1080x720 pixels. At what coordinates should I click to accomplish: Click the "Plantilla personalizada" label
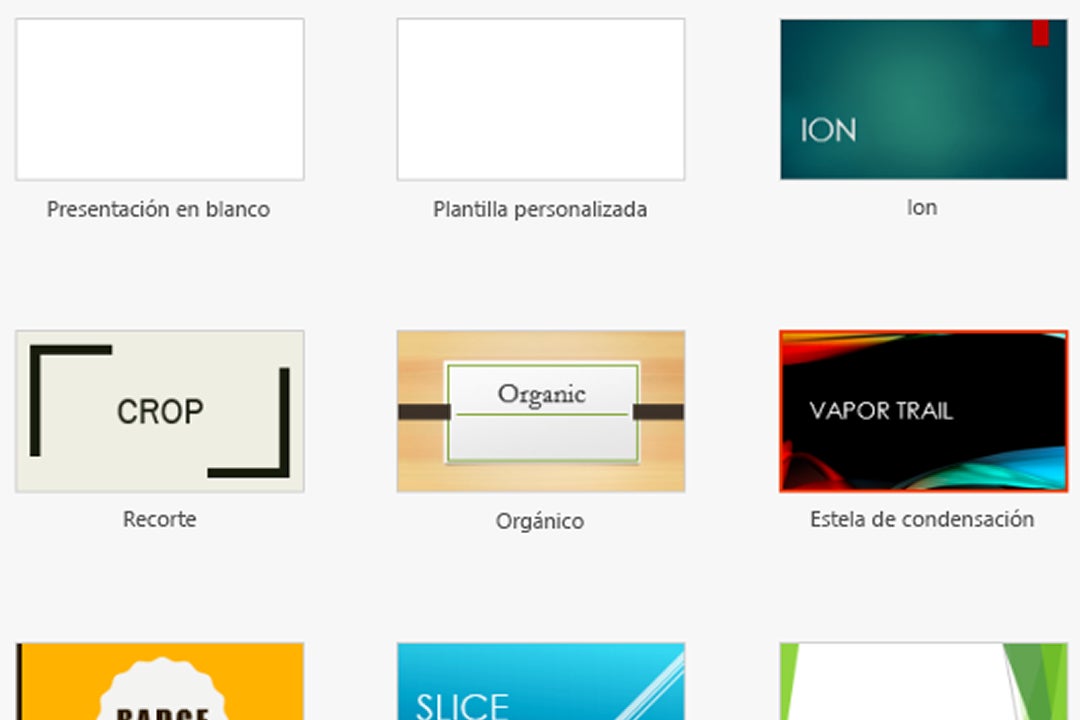(x=540, y=210)
